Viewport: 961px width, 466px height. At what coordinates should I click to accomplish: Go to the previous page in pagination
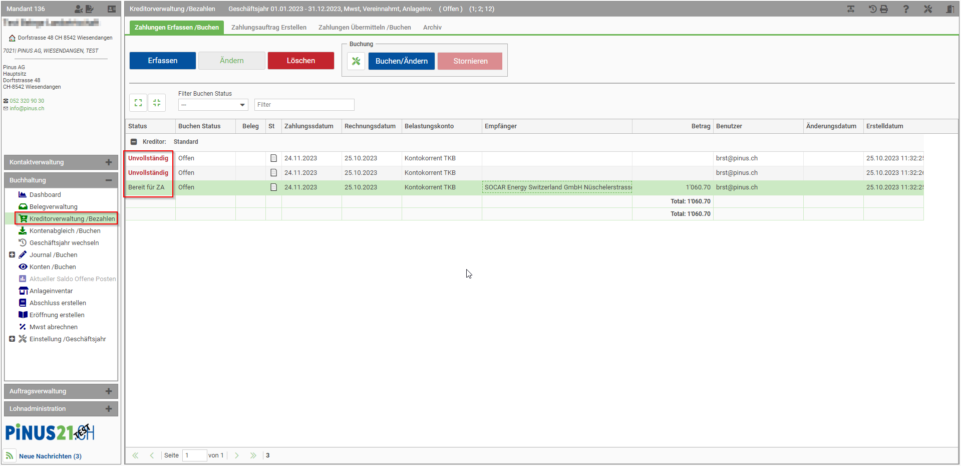click(x=151, y=456)
